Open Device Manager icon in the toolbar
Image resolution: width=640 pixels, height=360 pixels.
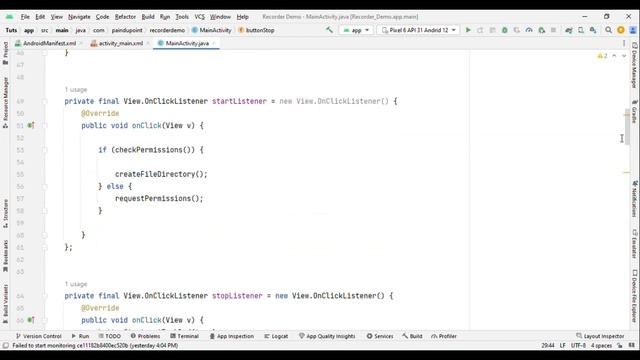(x=581, y=30)
